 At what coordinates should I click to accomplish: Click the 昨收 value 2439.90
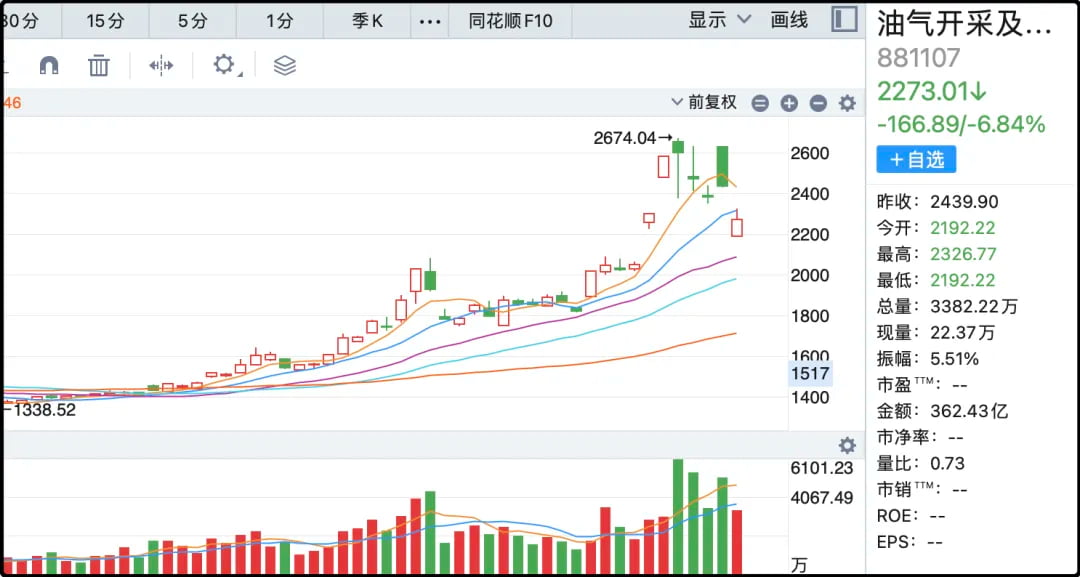964,202
